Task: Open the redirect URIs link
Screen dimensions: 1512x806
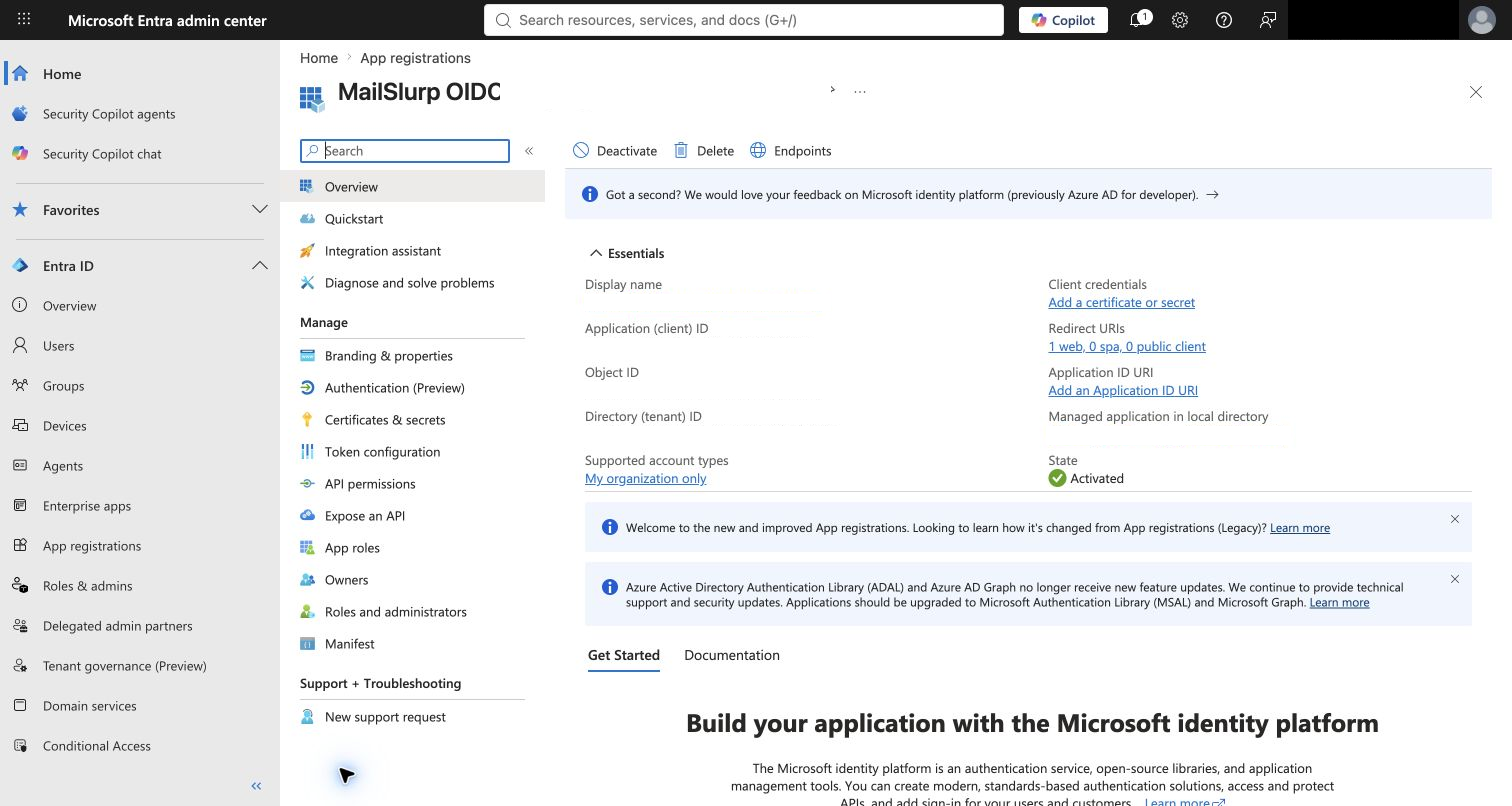Action: pos(1127,347)
